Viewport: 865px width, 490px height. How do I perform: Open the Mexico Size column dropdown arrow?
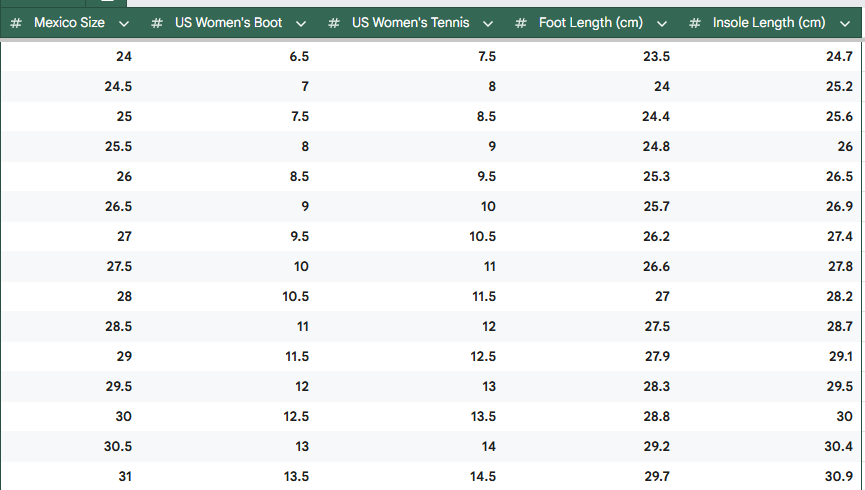tap(124, 24)
